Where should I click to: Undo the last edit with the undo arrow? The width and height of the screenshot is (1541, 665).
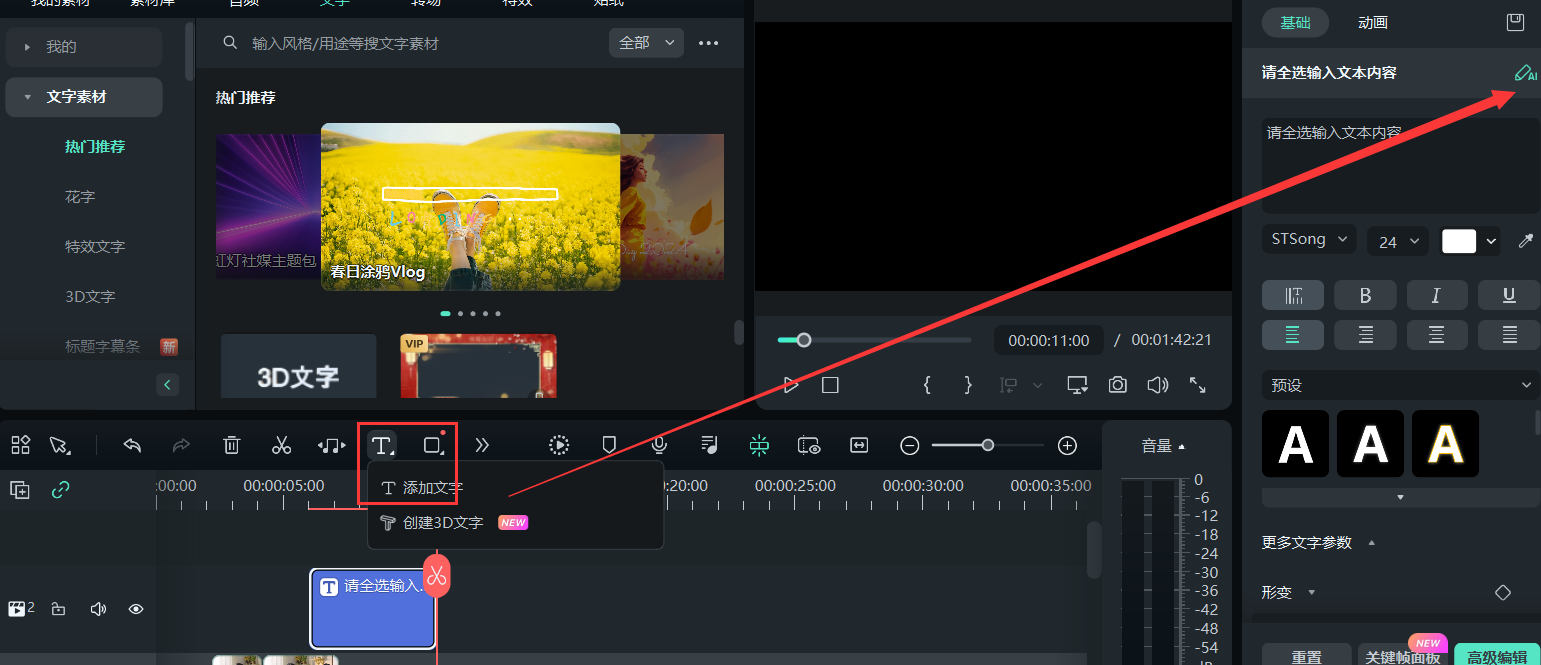tap(132, 445)
